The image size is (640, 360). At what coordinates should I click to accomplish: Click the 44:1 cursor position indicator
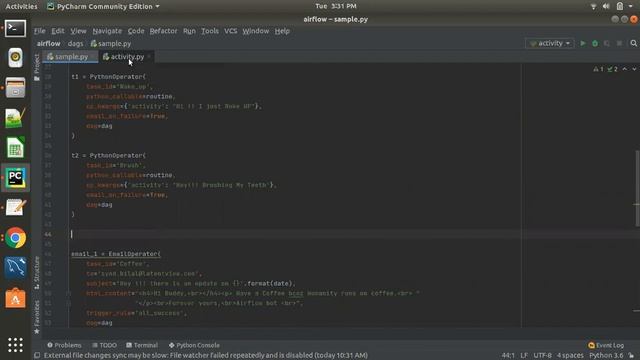(508, 356)
